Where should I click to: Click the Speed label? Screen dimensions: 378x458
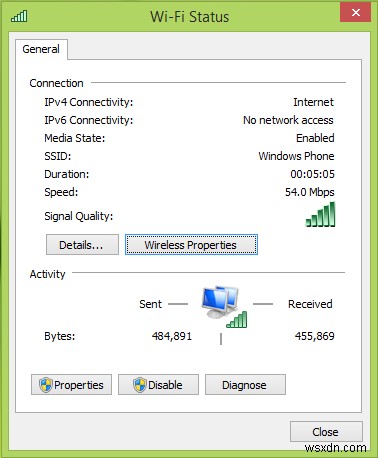pyautogui.click(x=61, y=192)
